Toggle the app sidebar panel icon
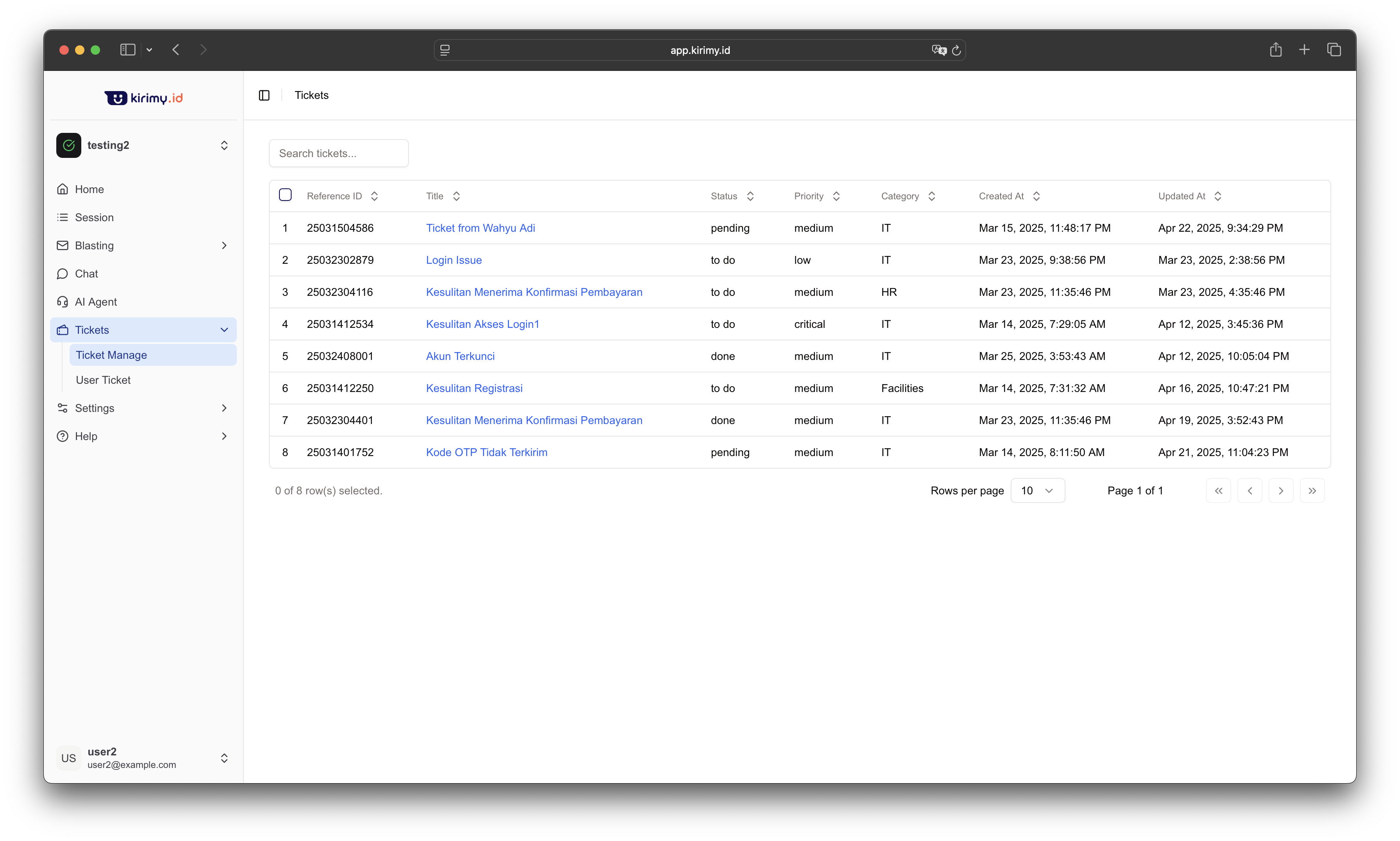 coord(264,95)
